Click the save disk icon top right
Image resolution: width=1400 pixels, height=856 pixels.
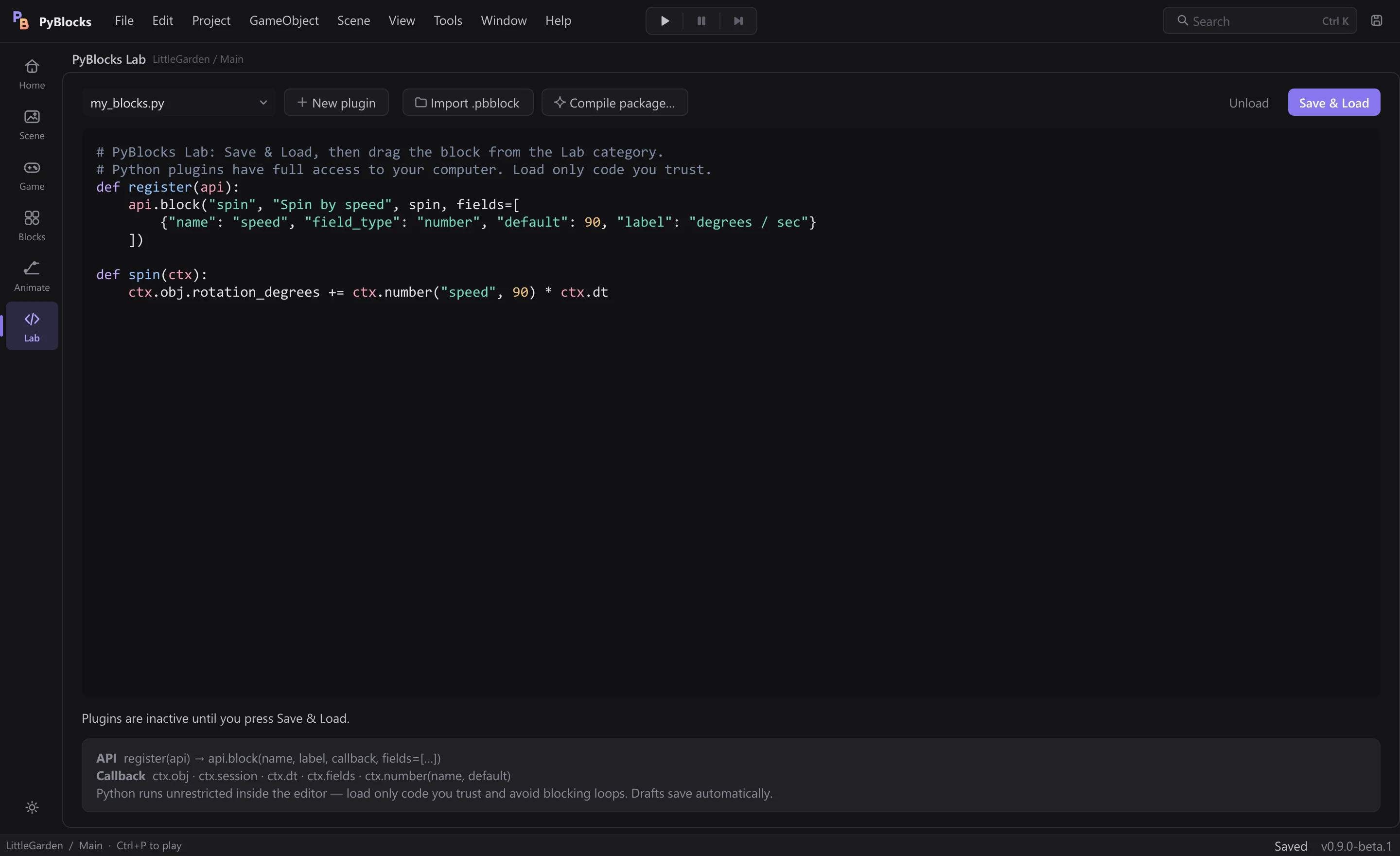1376,20
